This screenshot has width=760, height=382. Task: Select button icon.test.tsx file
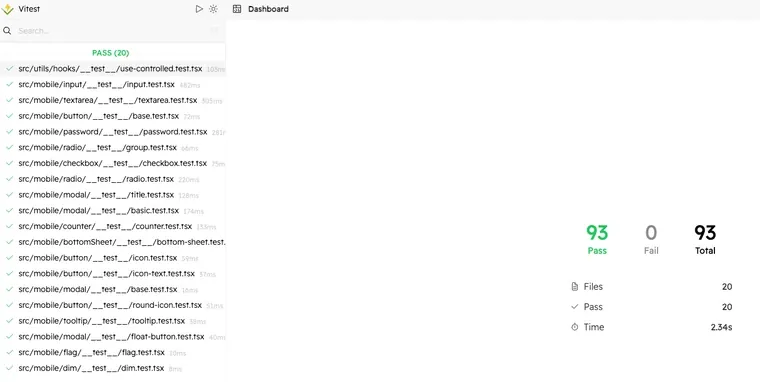[112, 258]
